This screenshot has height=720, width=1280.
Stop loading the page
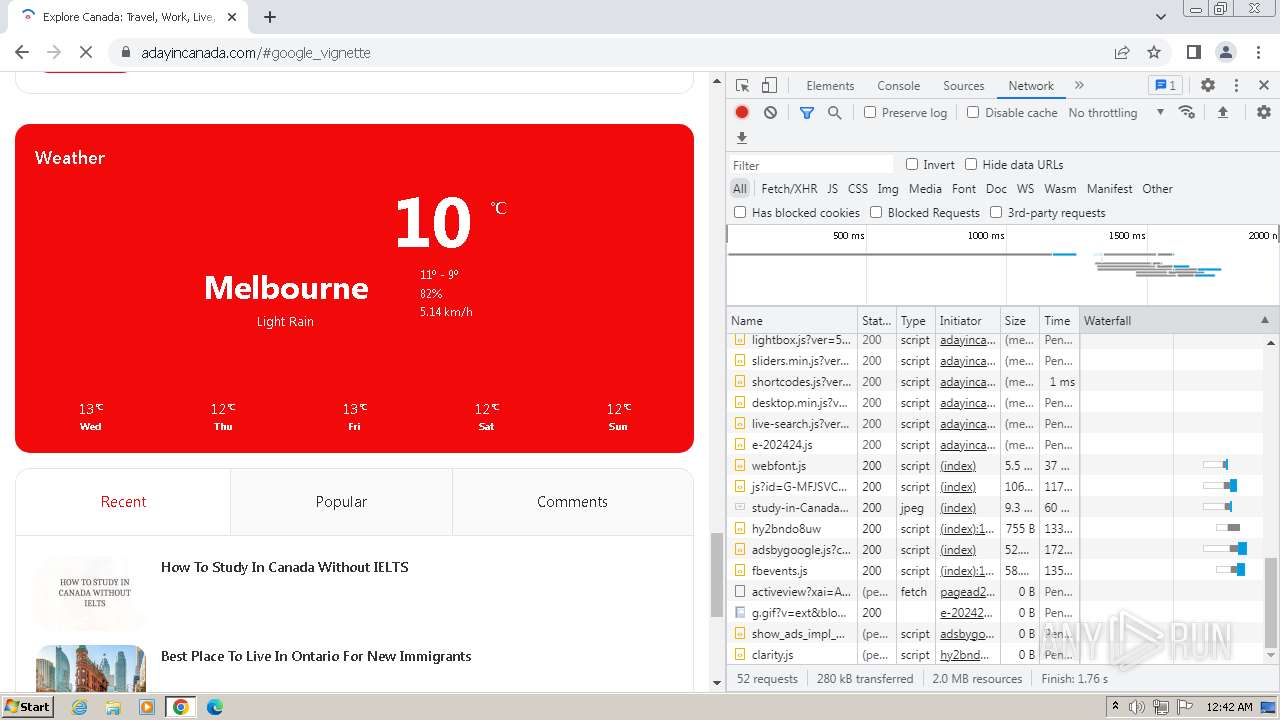pos(86,52)
